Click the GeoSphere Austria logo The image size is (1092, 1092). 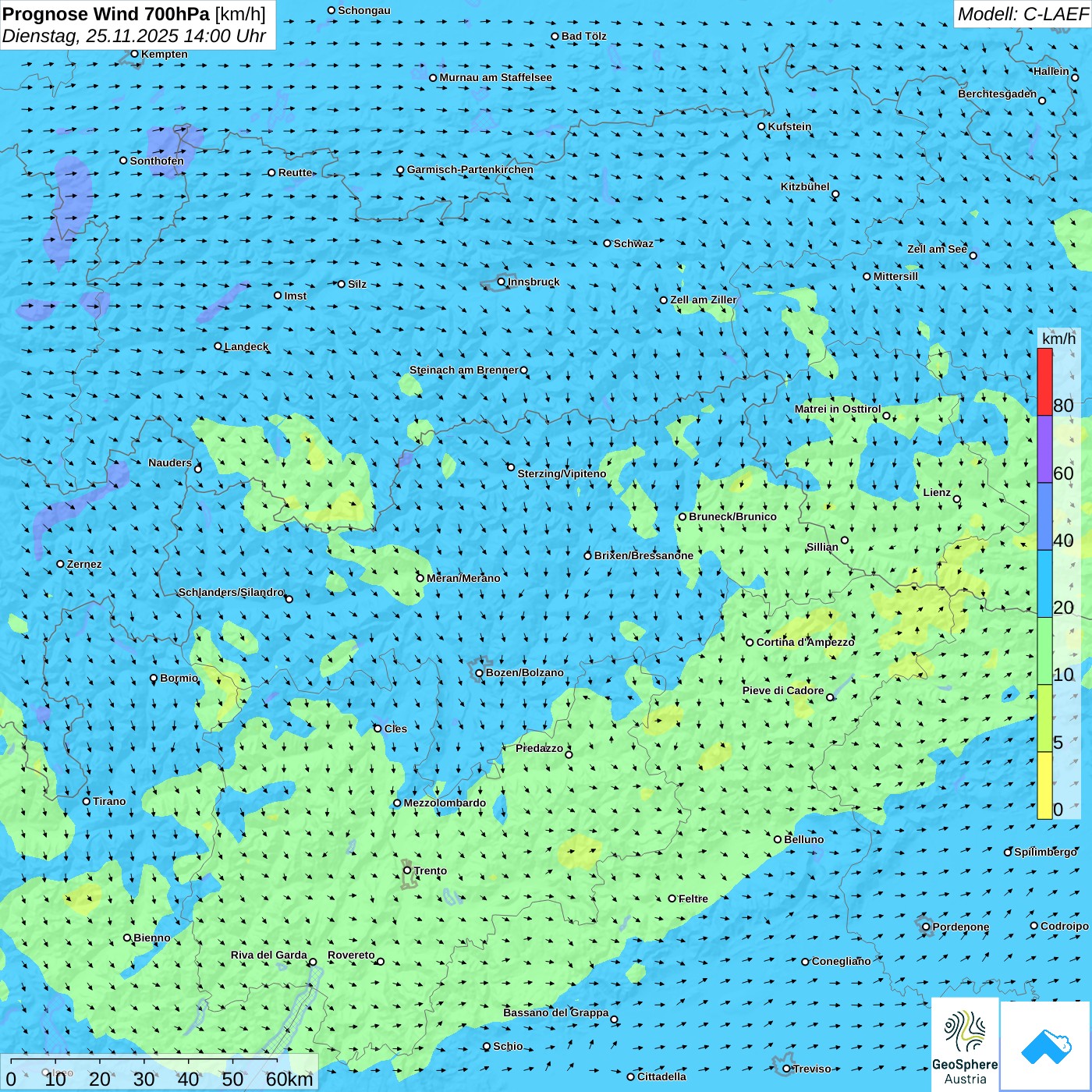(965, 1044)
